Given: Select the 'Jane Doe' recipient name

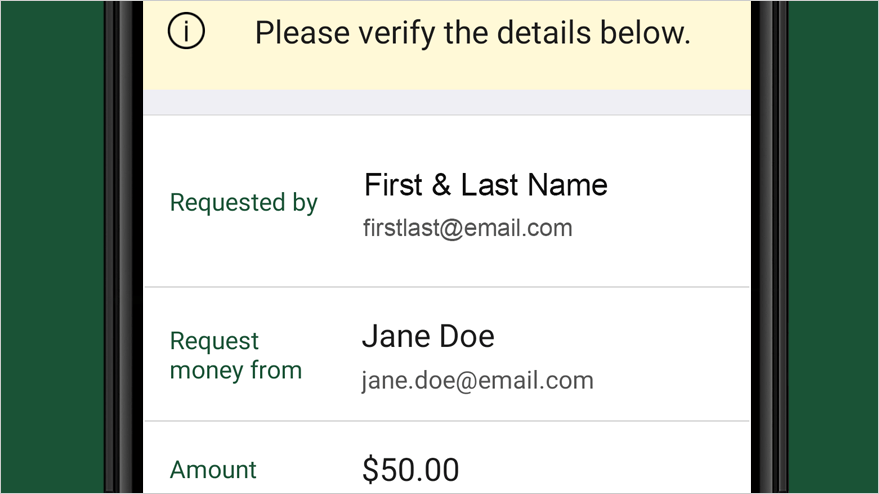Looking at the screenshot, I should [428, 336].
